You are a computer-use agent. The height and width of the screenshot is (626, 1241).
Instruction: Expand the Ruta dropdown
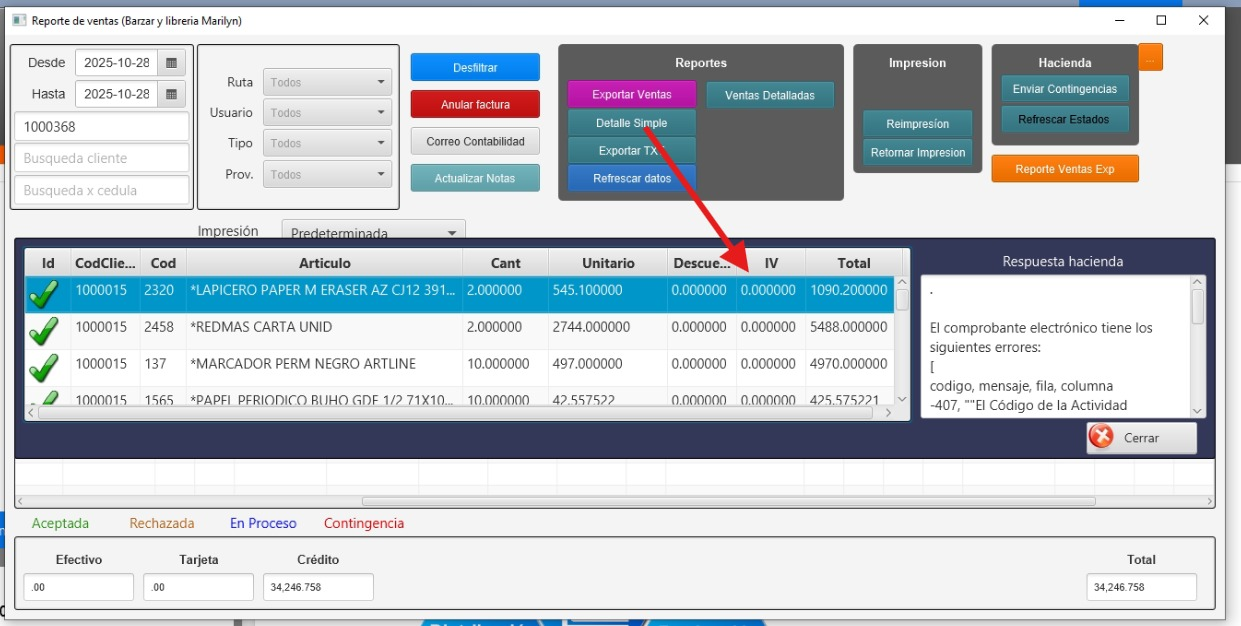pos(327,83)
